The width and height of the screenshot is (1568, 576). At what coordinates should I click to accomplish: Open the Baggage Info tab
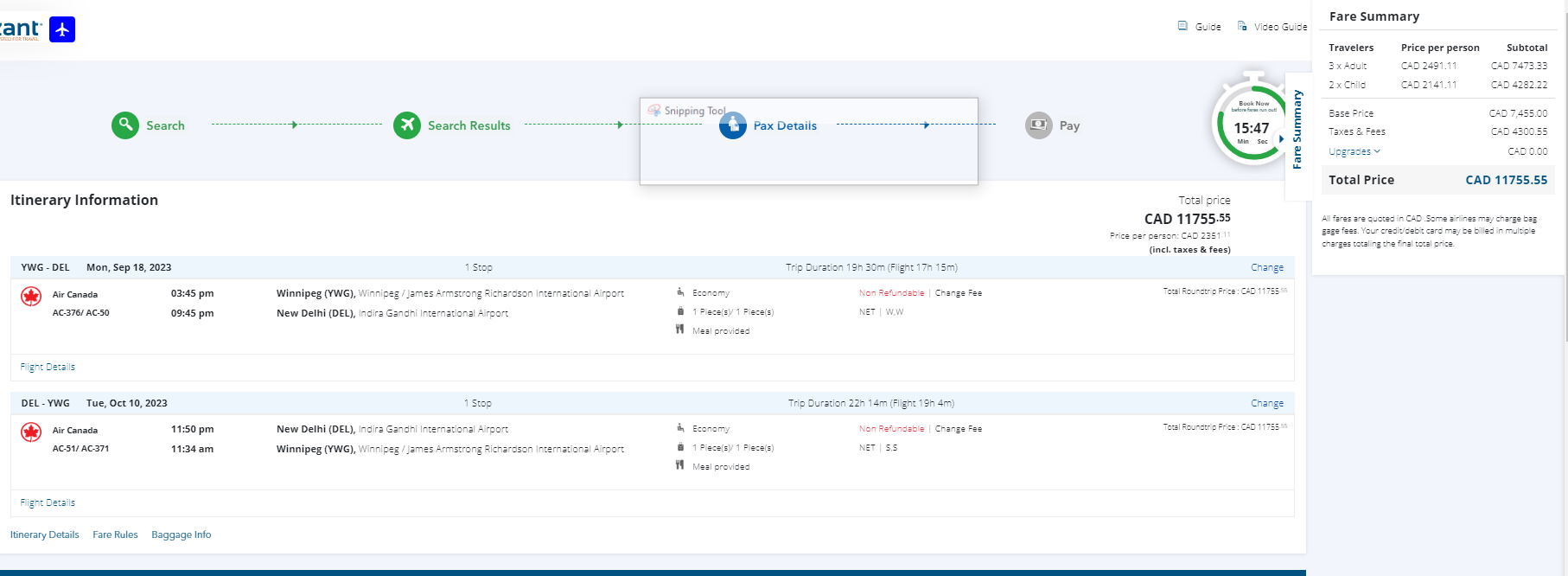181,534
